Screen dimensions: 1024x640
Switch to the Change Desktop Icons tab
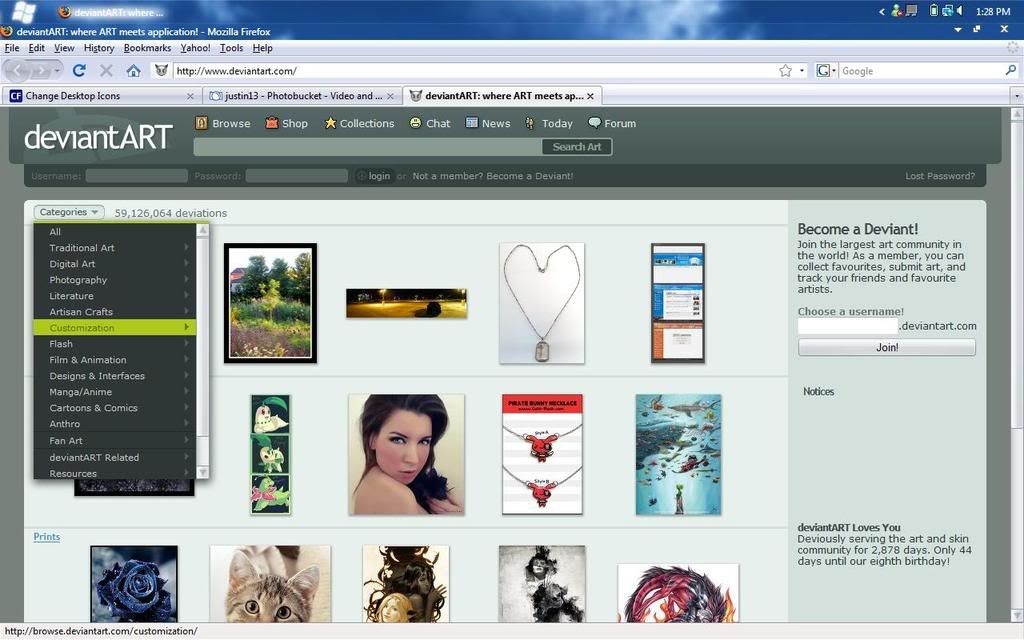point(101,96)
